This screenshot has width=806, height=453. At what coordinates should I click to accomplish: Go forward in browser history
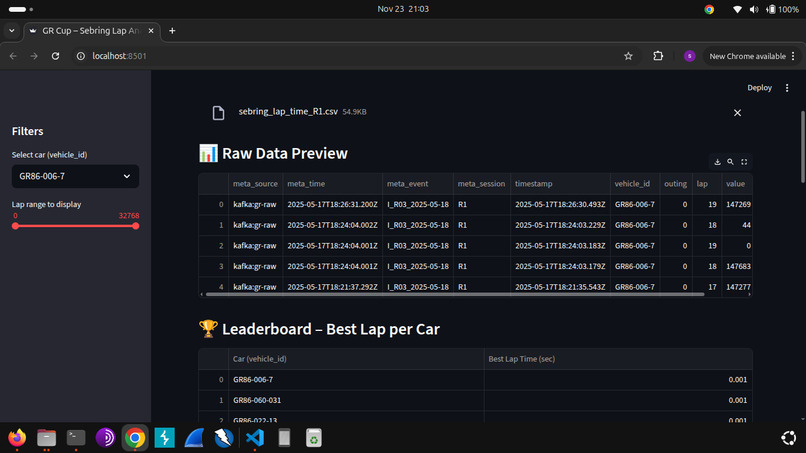click(x=34, y=56)
